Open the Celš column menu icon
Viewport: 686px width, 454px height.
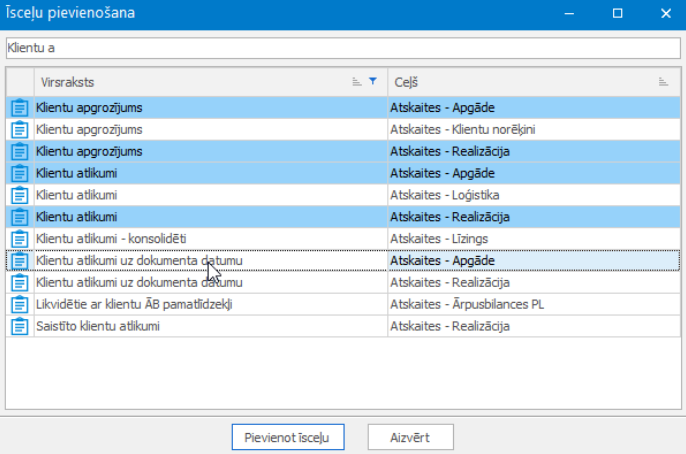(663, 82)
